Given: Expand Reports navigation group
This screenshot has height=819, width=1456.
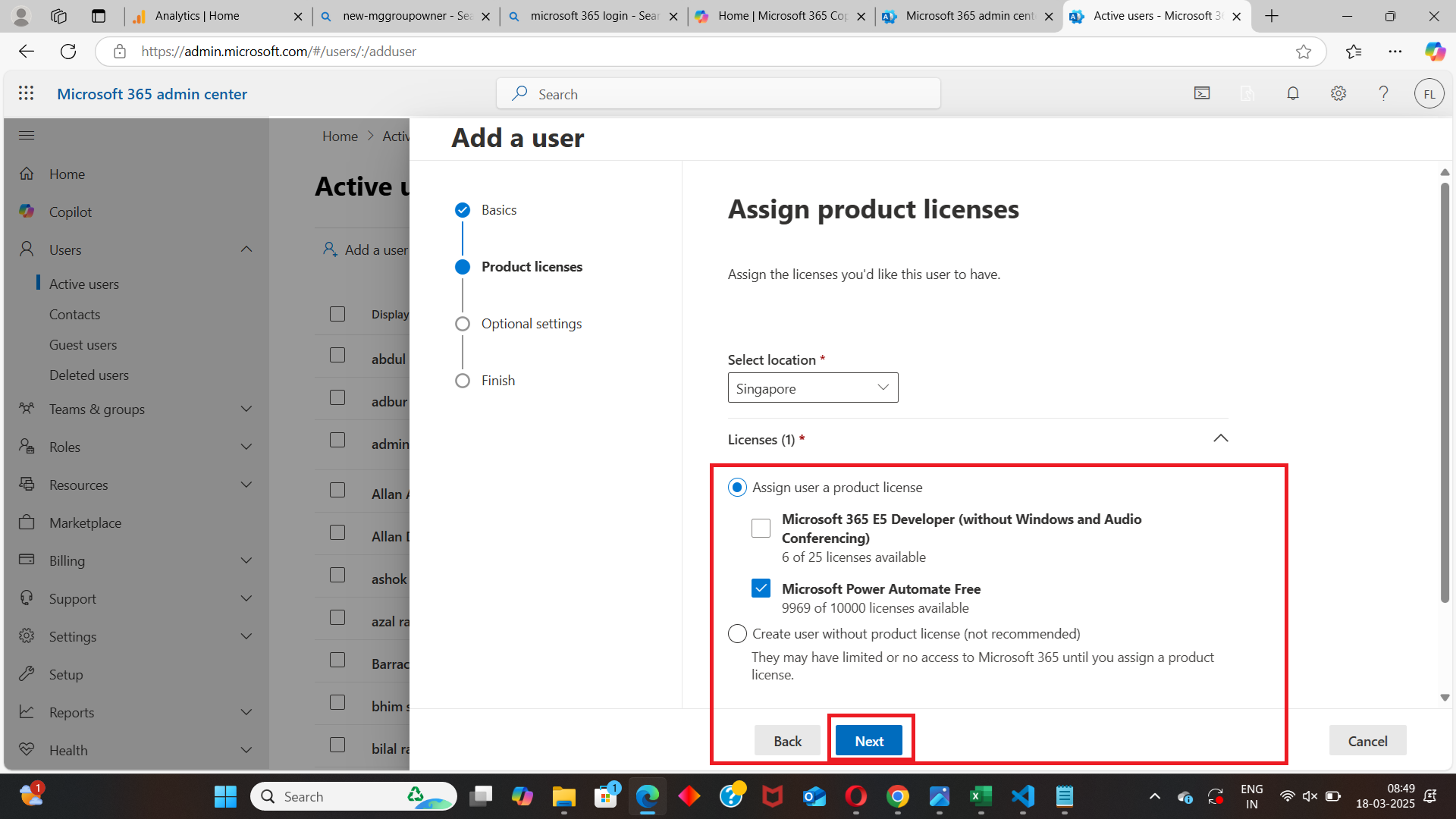Looking at the screenshot, I should [x=246, y=712].
